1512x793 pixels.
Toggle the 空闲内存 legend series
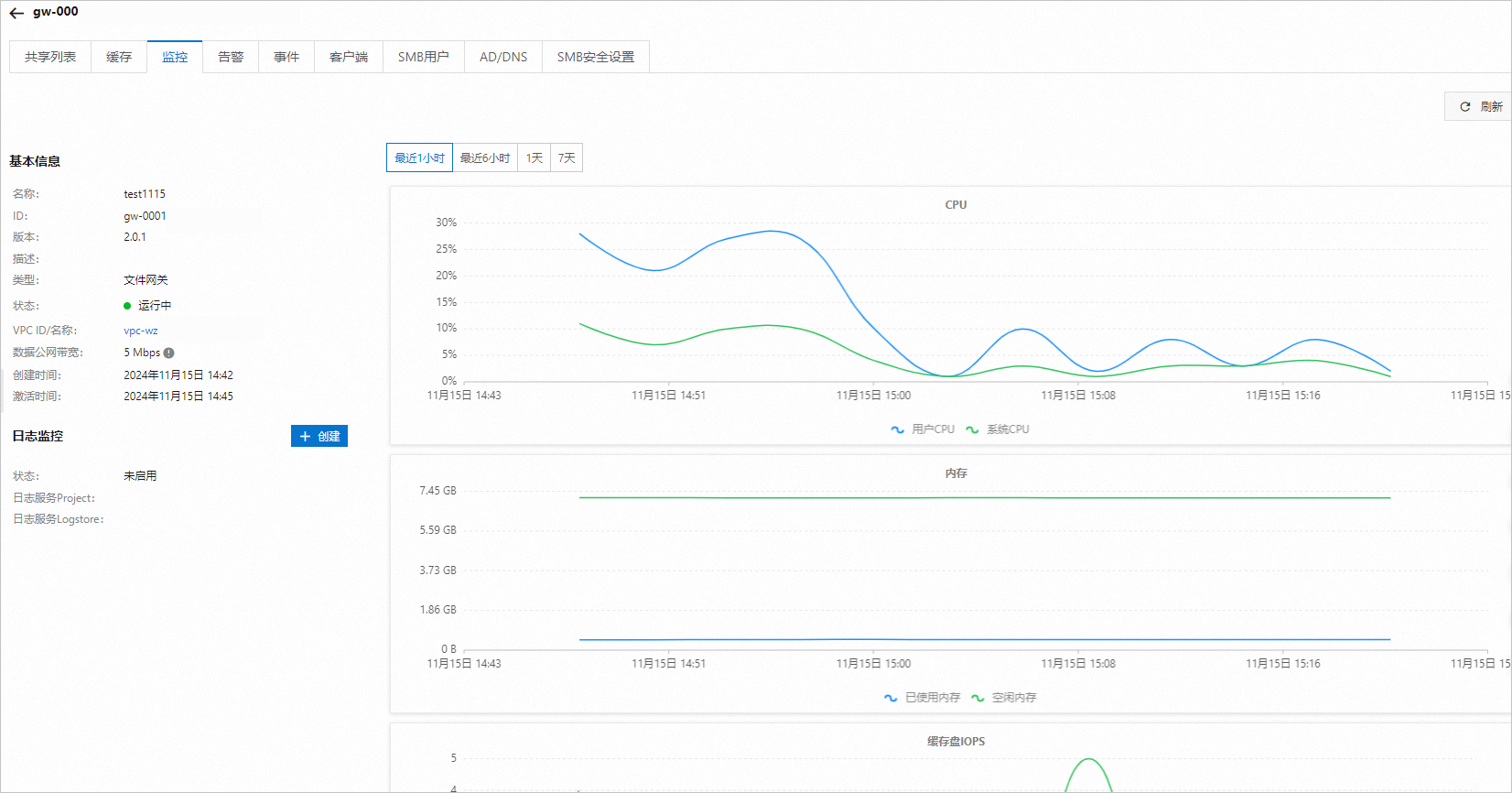[1004, 698]
